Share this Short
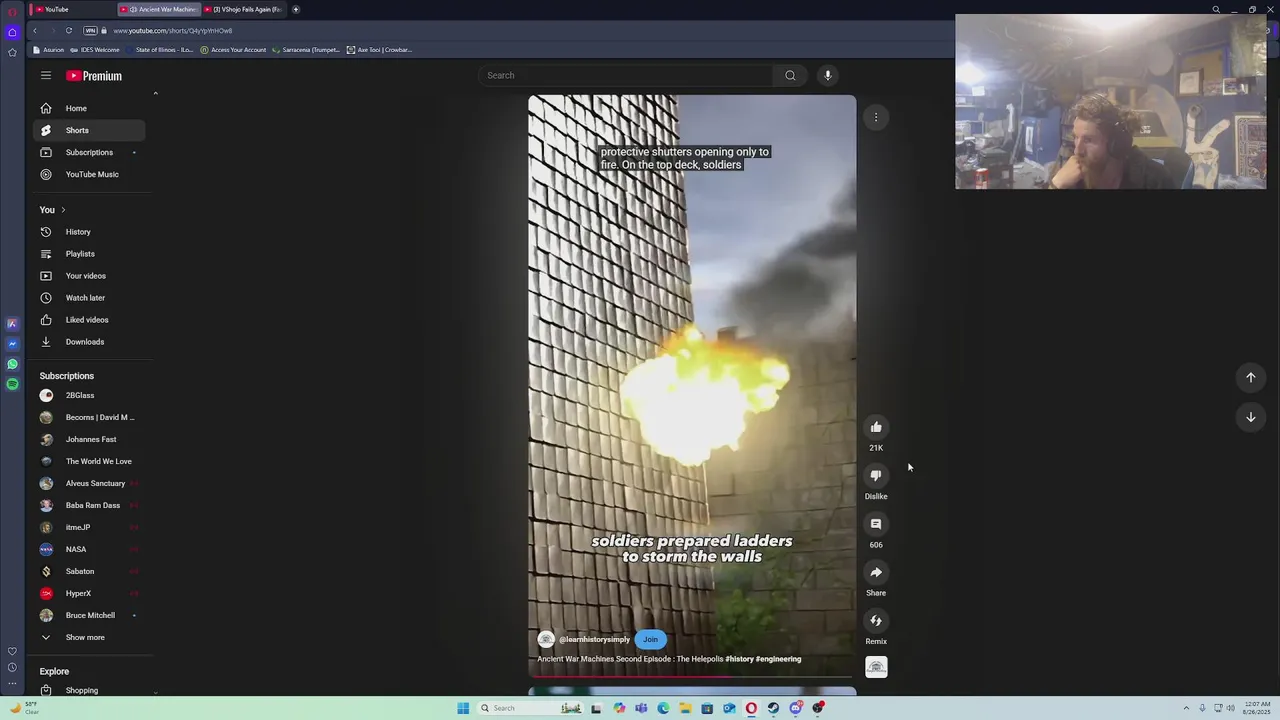The height and width of the screenshot is (720, 1280). [x=876, y=572]
